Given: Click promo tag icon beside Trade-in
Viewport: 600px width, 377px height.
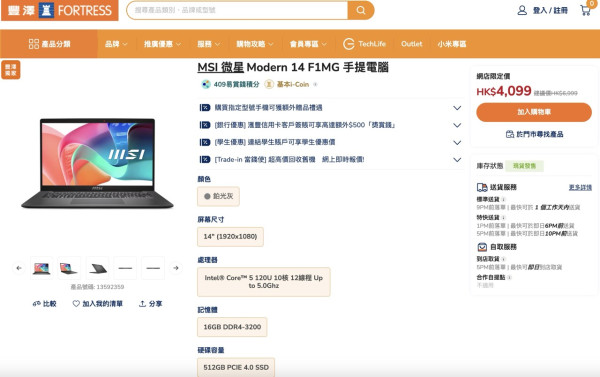Looking at the screenshot, I should pos(205,160).
